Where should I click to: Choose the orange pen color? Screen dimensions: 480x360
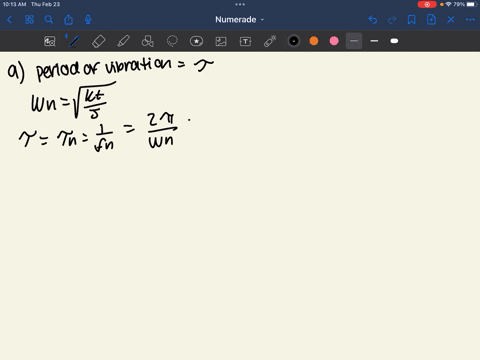(x=314, y=41)
